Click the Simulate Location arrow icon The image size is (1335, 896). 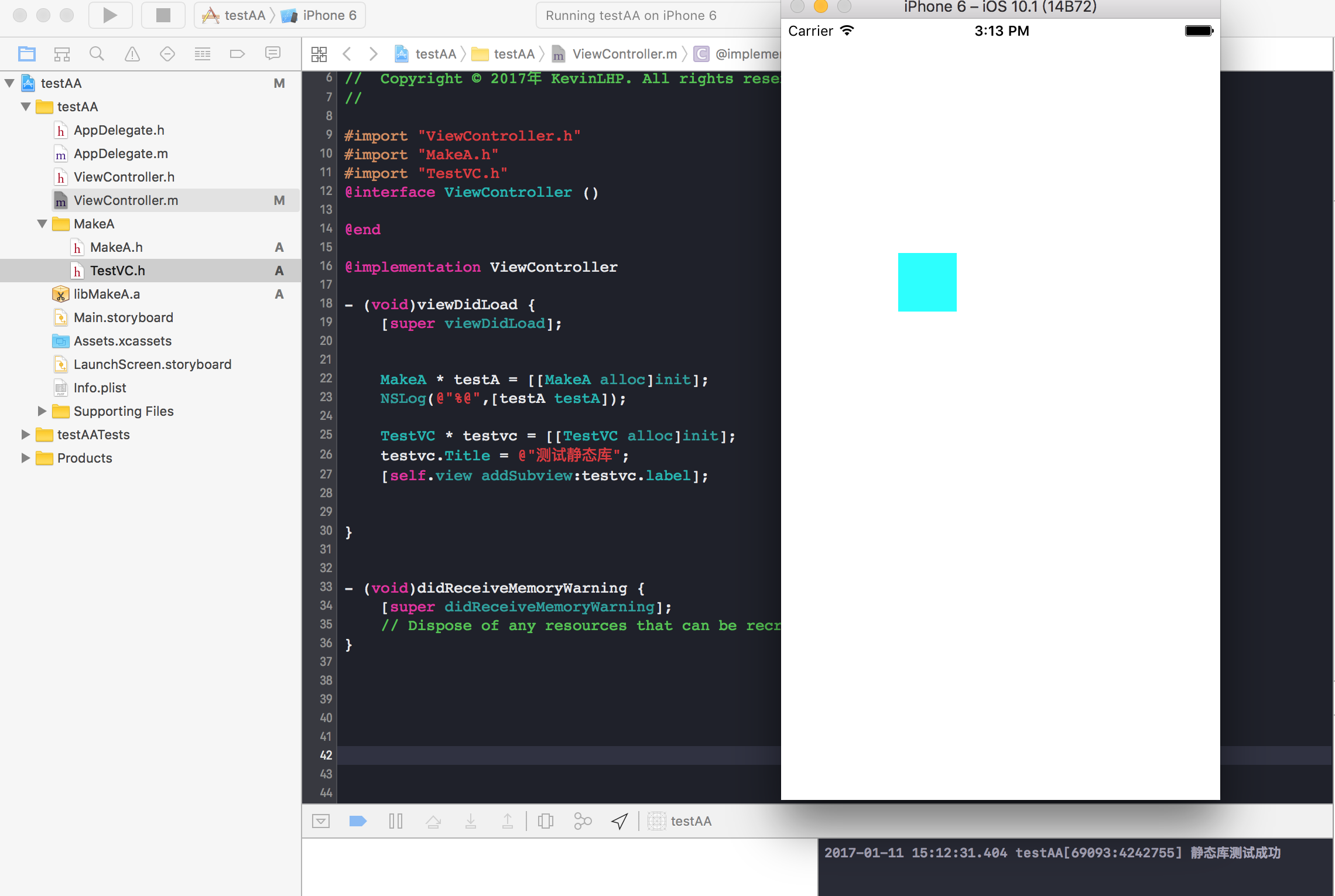pos(619,821)
